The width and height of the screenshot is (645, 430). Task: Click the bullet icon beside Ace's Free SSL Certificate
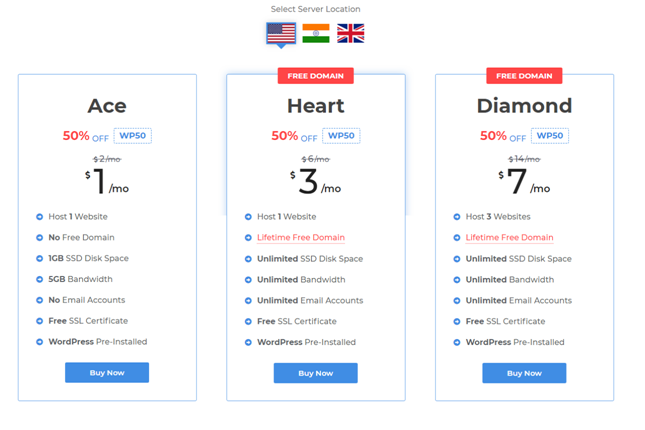click(x=39, y=321)
